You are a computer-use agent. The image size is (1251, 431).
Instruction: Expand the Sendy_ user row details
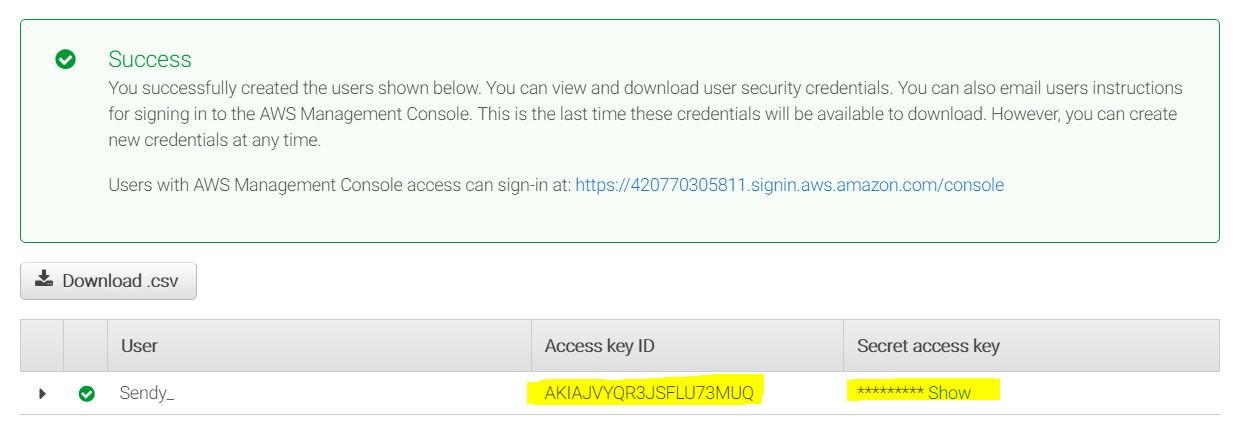pyautogui.click(x=42, y=394)
